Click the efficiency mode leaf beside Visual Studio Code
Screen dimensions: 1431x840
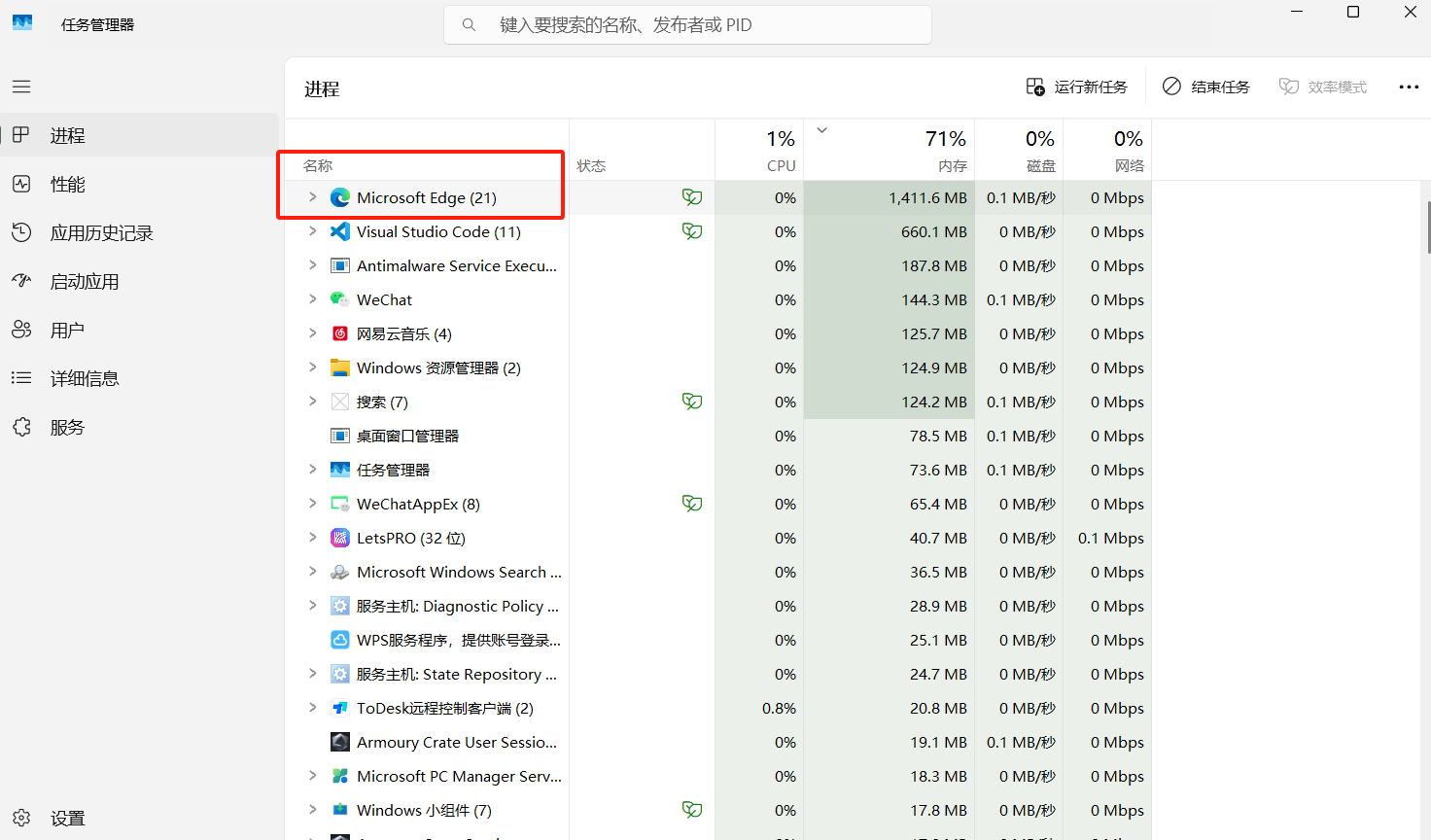692,231
